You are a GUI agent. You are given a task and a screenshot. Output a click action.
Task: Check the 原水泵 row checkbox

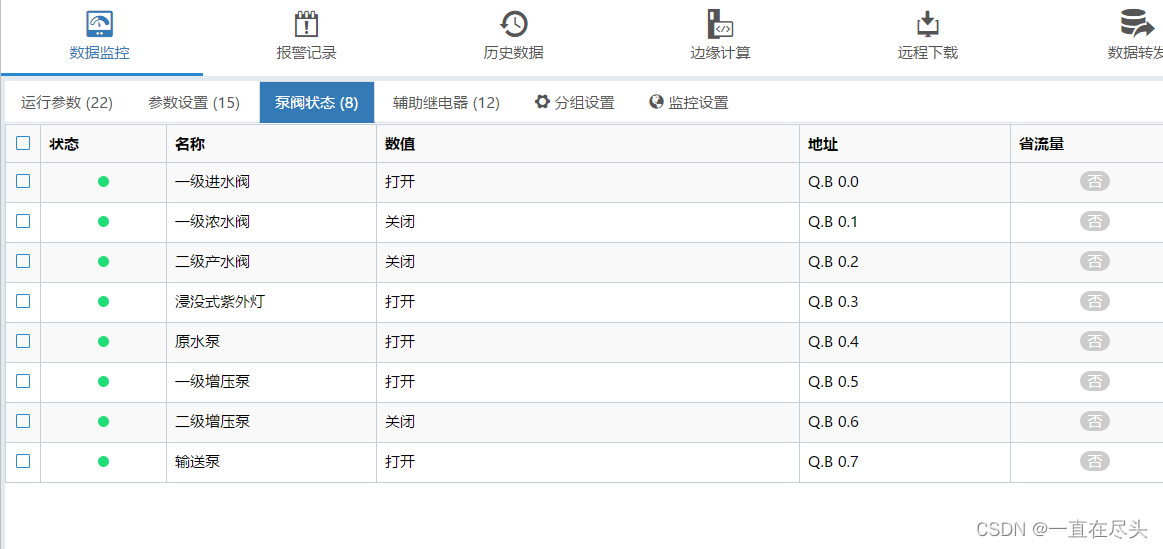pos(23,341)
